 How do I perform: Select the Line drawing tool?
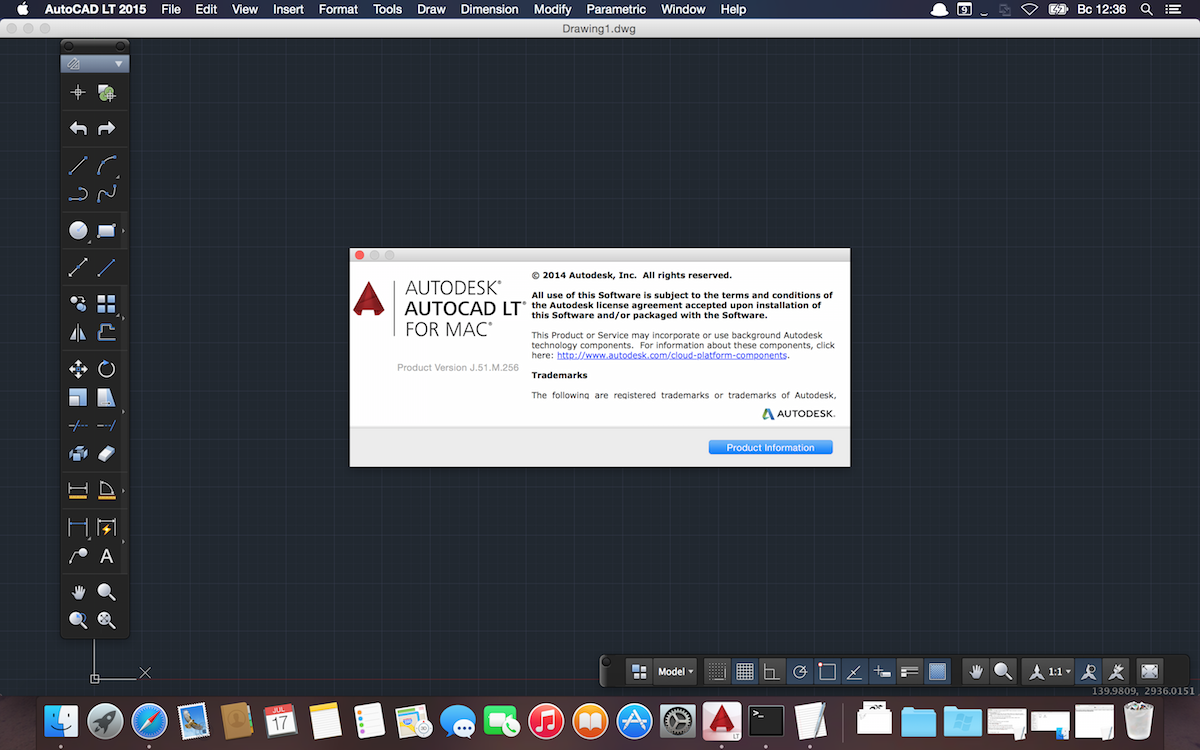tap(78, 165)
